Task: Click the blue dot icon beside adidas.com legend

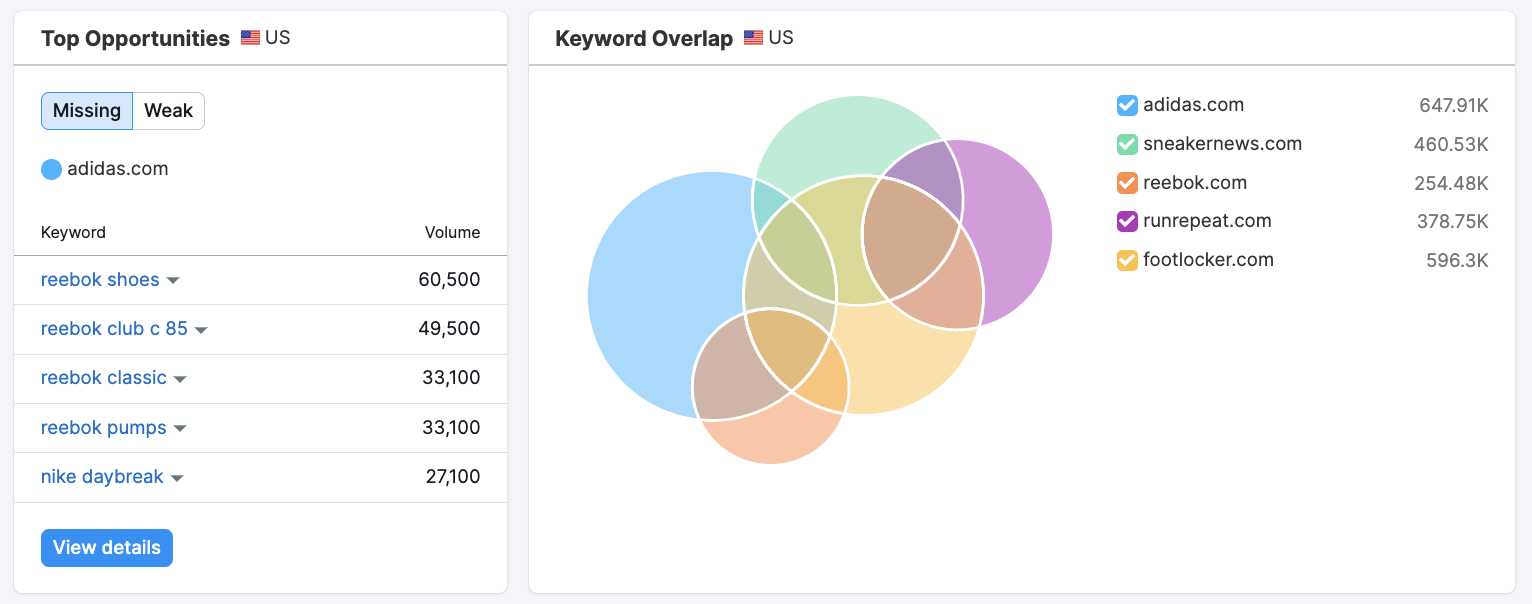Action: coord(51,169)
